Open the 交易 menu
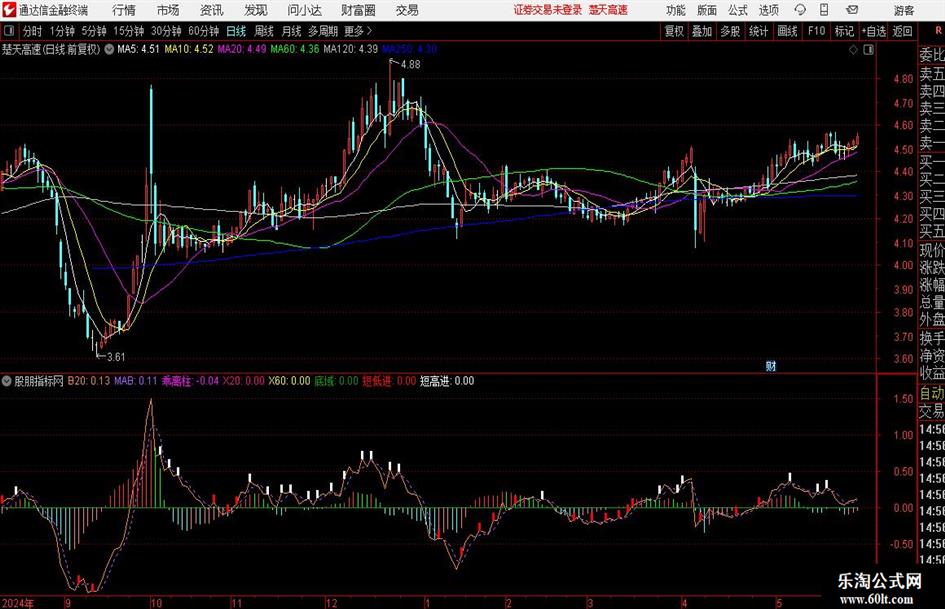945x609 pixels. coord(407,10)
